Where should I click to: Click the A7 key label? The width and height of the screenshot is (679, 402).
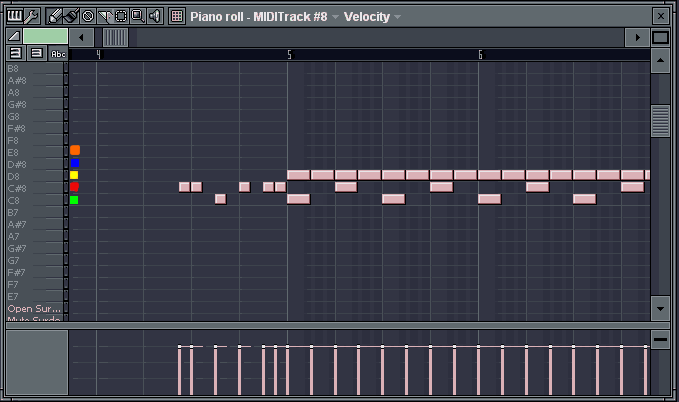click(x=13, y=237)
